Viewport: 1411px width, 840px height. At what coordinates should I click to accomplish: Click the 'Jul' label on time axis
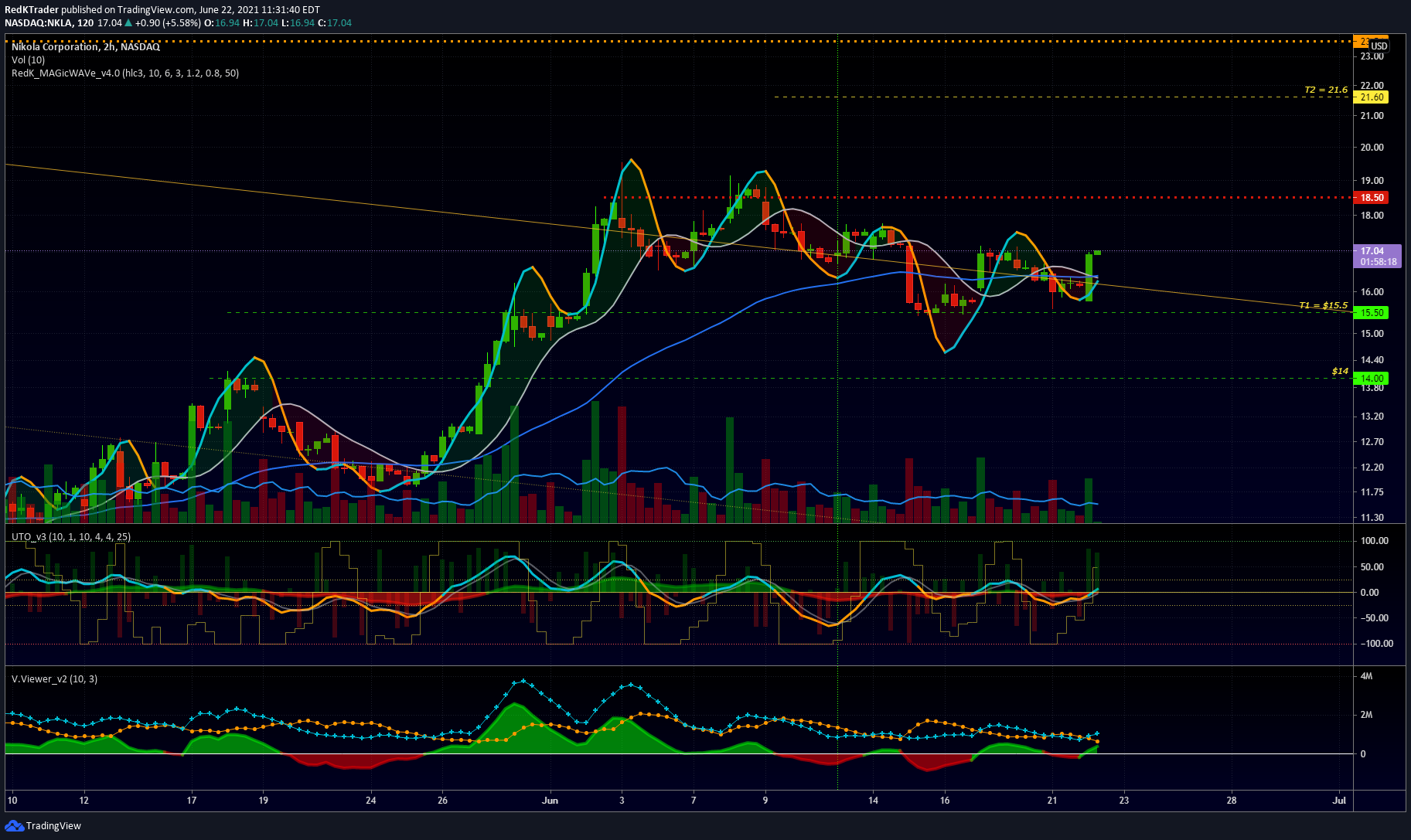point(1339,801)
